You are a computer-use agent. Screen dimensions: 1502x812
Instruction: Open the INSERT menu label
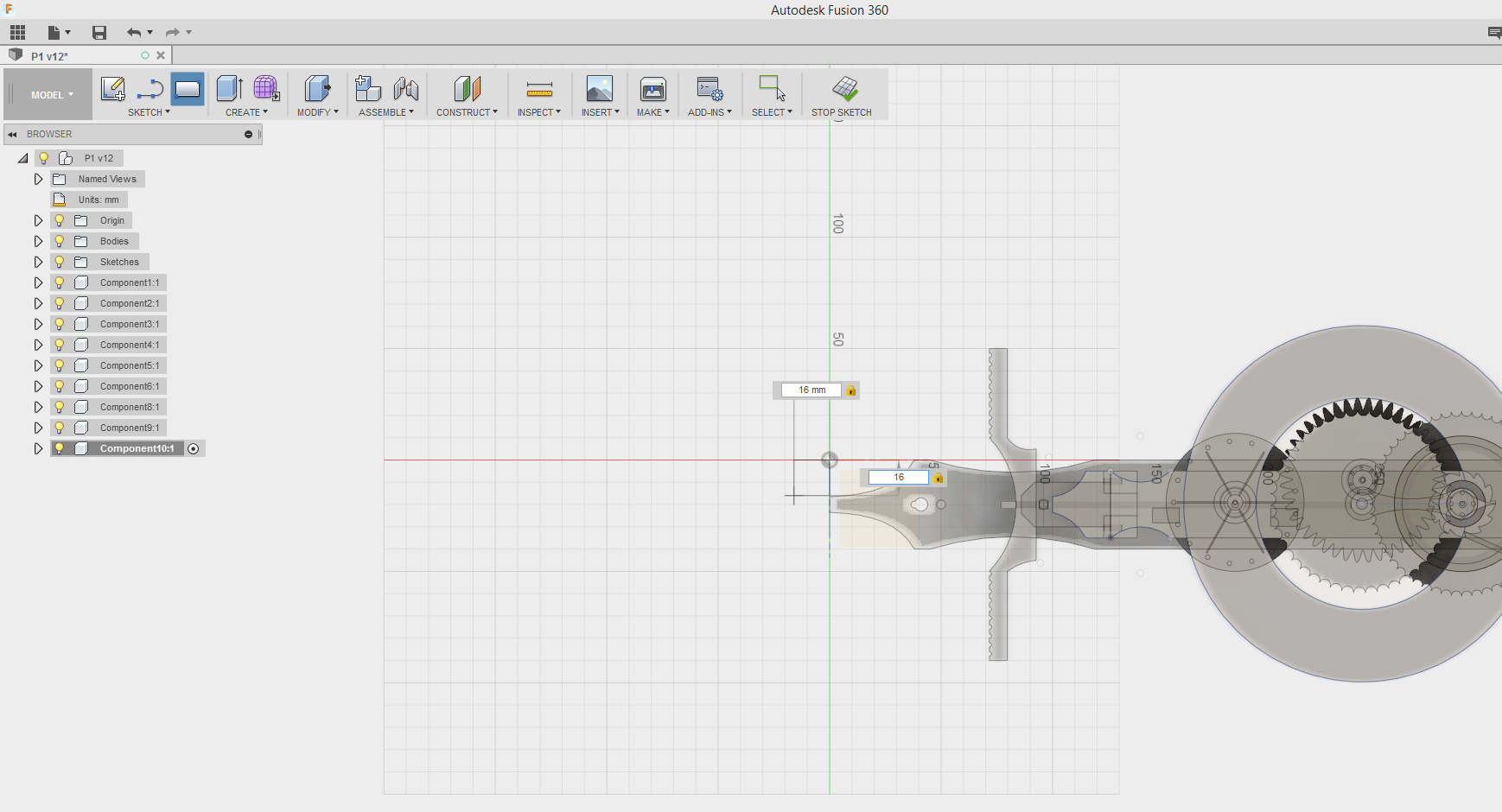tap(600, 112)
